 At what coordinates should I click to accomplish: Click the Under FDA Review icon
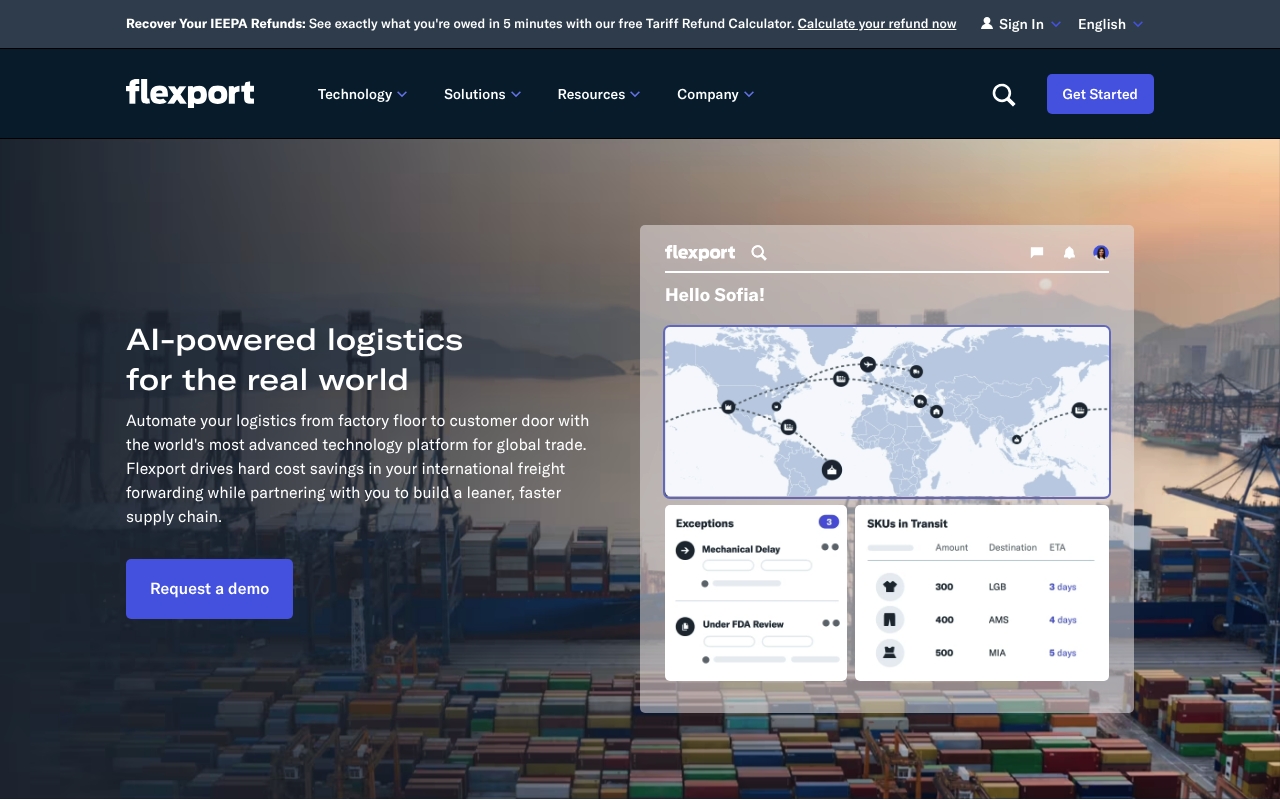685,626
